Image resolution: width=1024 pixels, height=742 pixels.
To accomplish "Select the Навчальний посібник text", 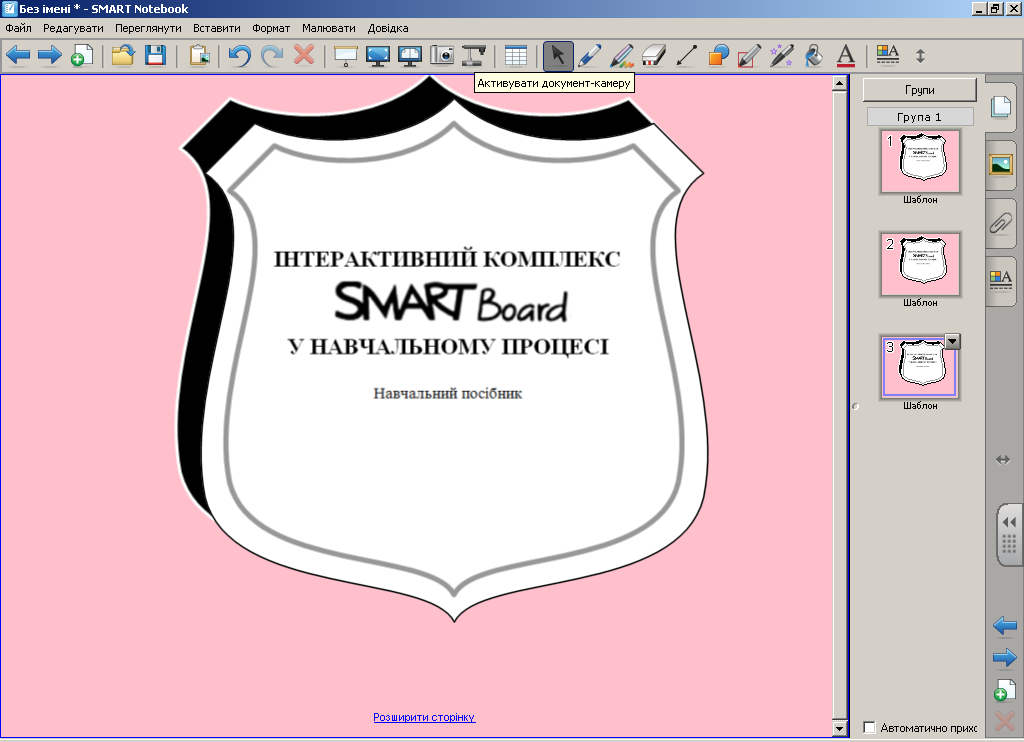I will click(x=447, y=393).
